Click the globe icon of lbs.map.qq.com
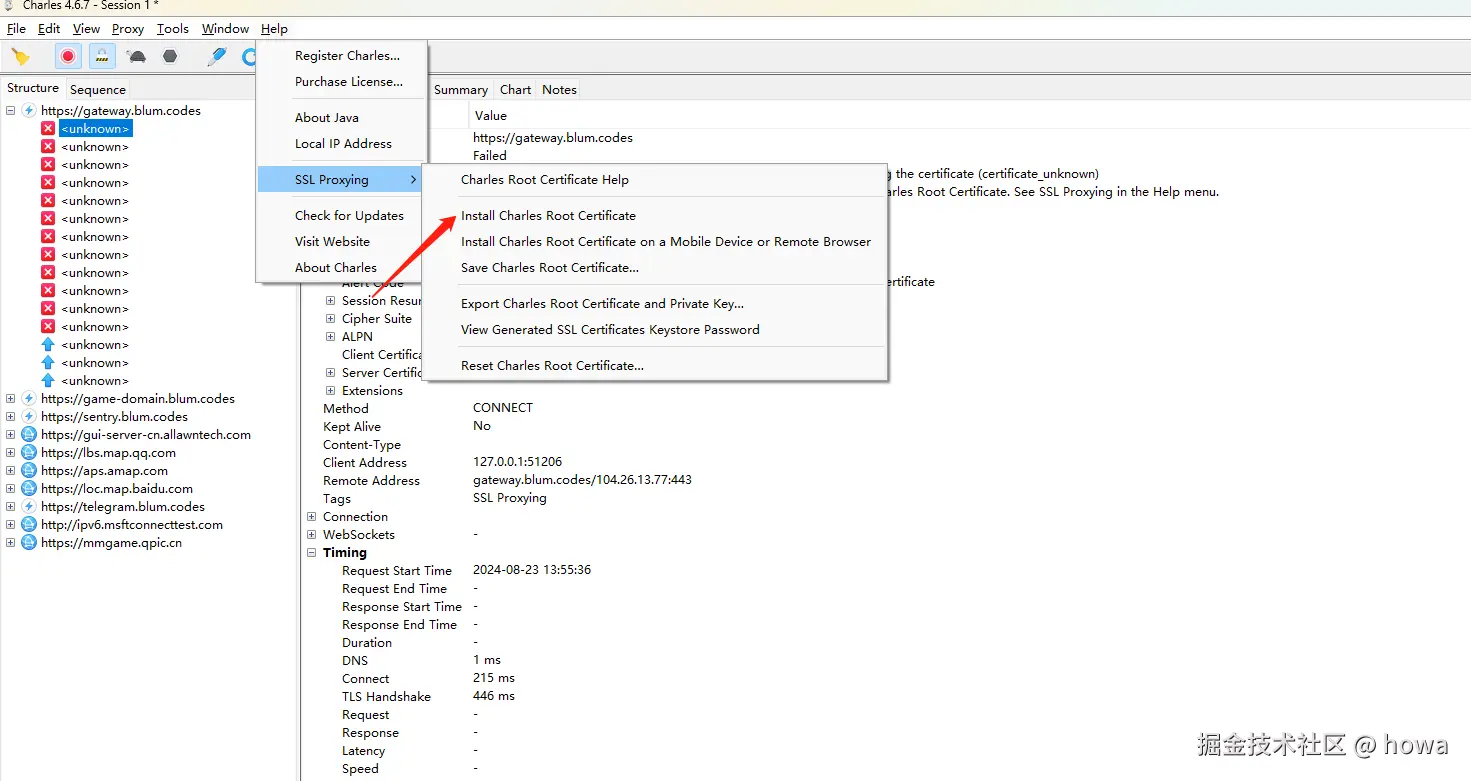The image size is (1471, 781). pos(29,452)
